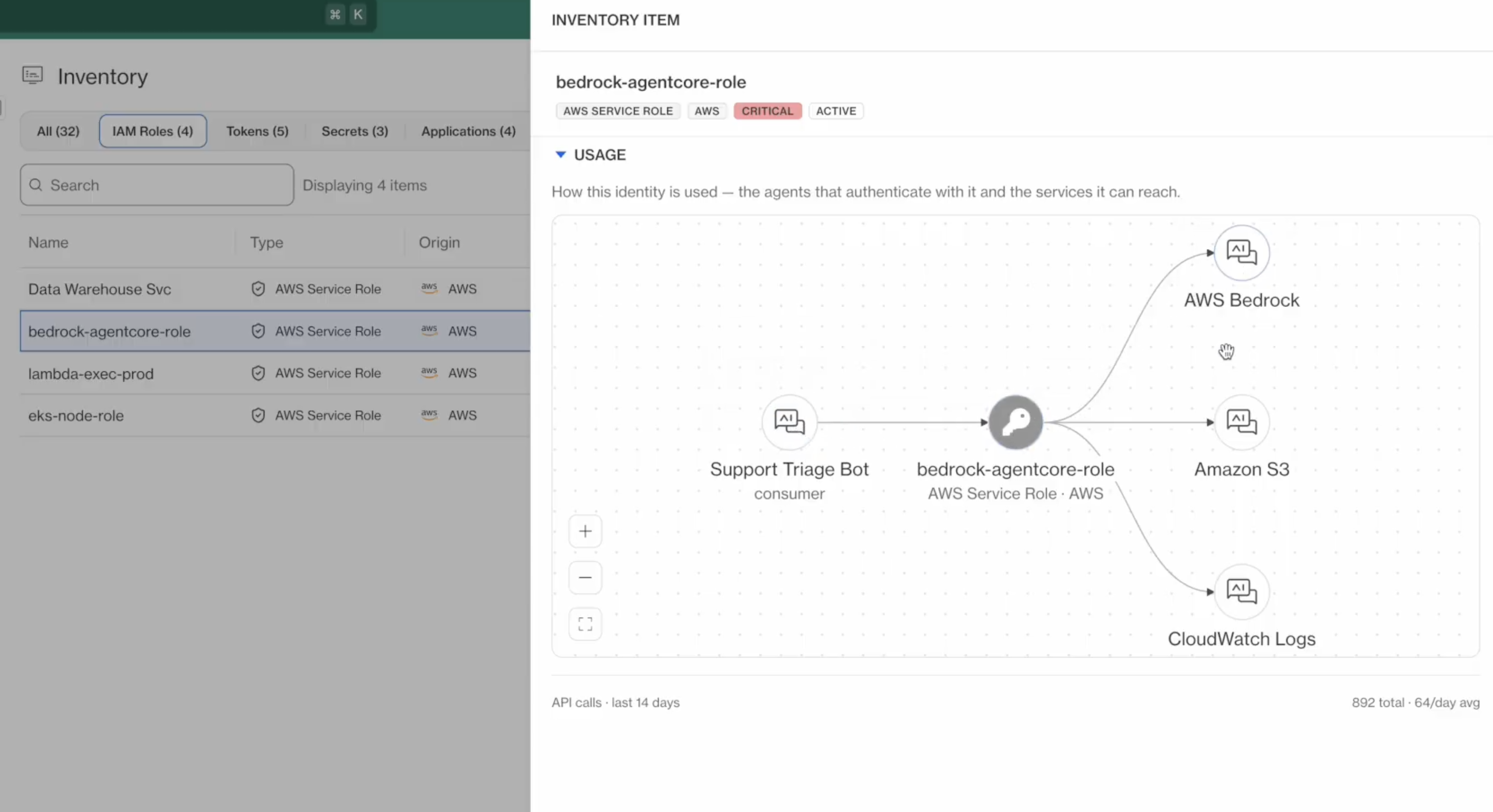Click the Command-K shortcut in the top bar

click(x=346, y=14)
